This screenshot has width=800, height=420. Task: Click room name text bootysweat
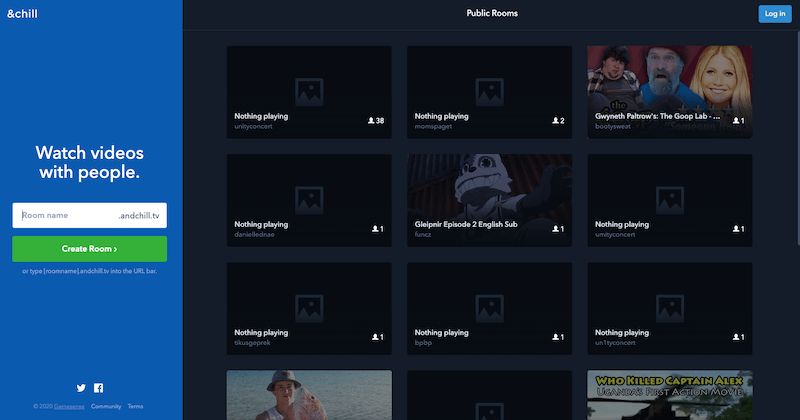(613, 127)
